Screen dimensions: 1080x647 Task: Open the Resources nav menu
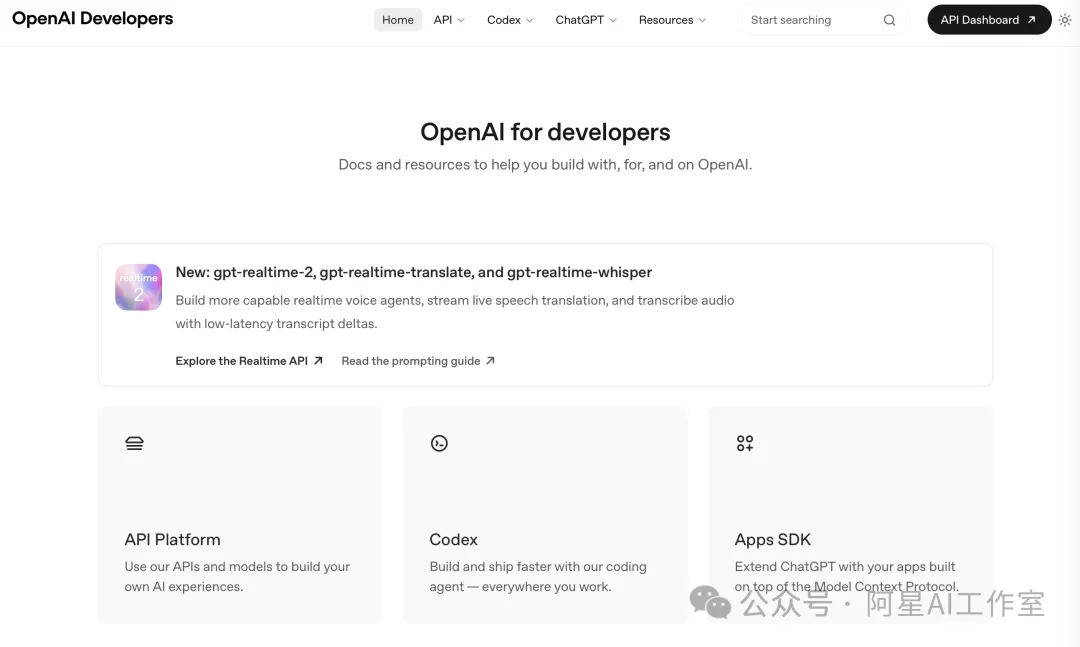[672, 20]
